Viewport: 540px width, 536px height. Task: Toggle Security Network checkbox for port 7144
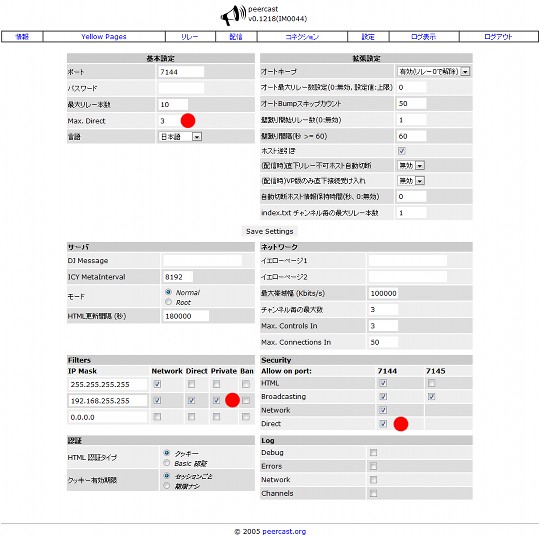tap(383, 410)
